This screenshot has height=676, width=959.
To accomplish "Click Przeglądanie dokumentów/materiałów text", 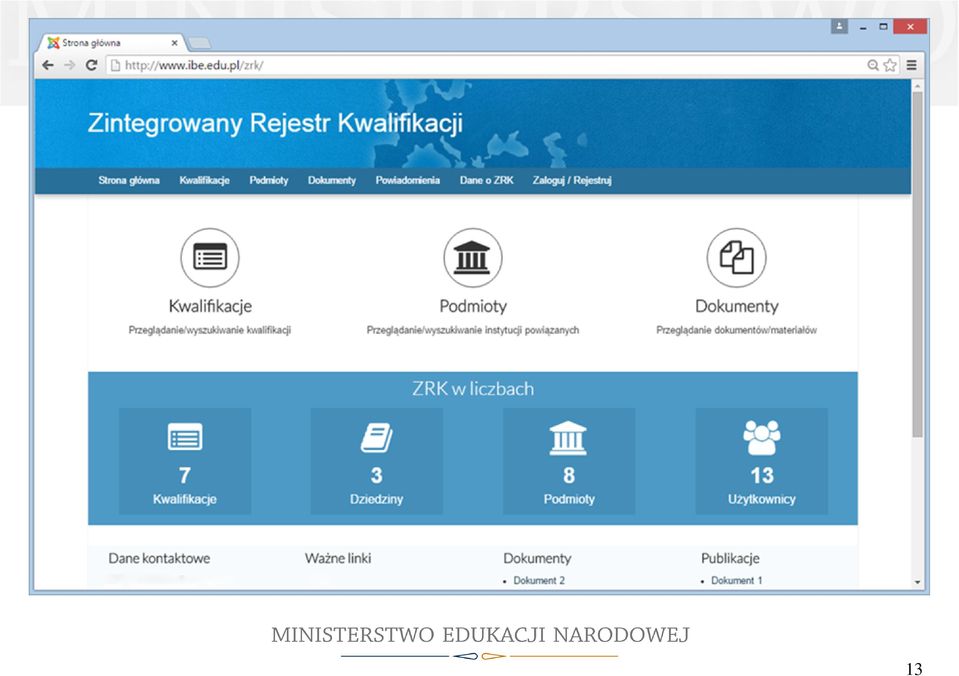I will [736, 330].
